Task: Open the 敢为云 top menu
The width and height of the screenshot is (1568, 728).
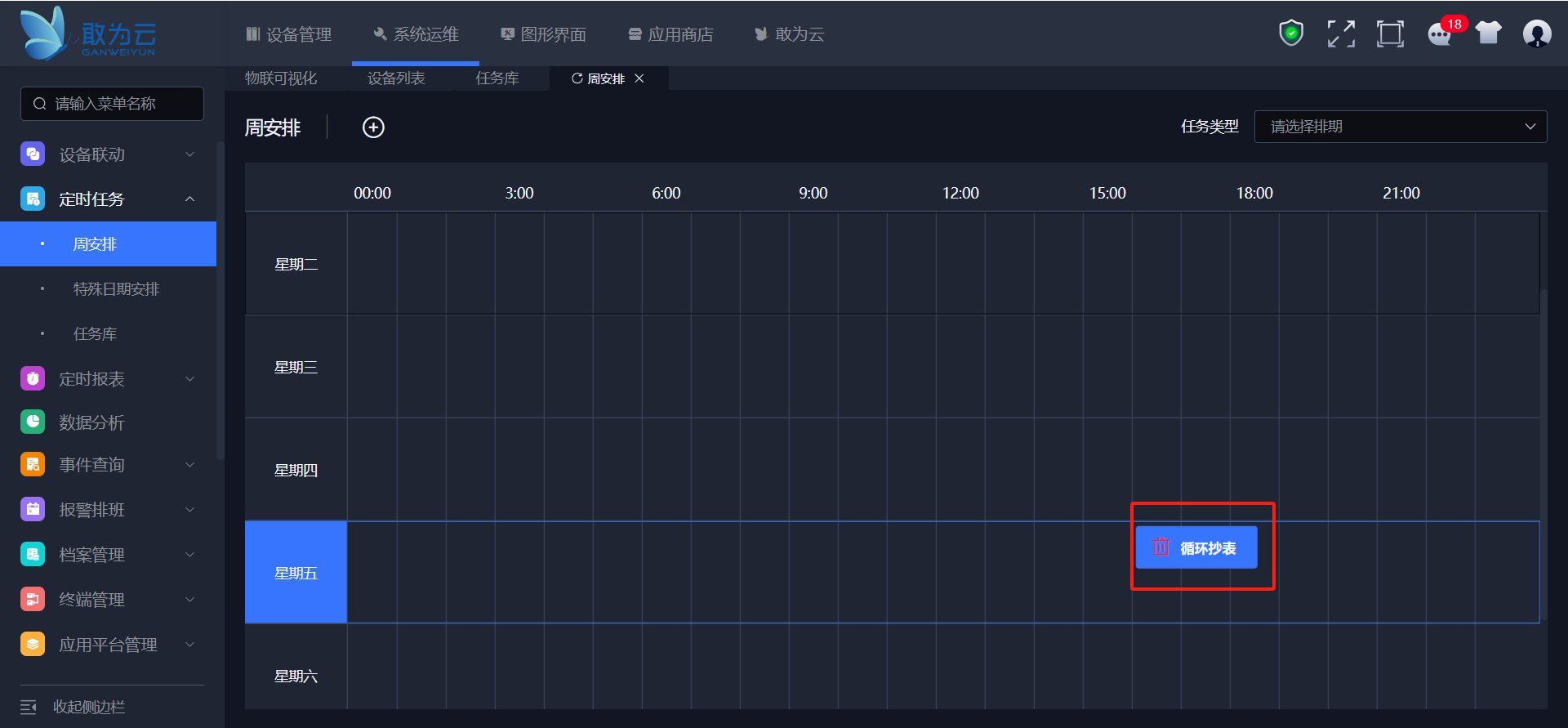Action: [789, 34]
